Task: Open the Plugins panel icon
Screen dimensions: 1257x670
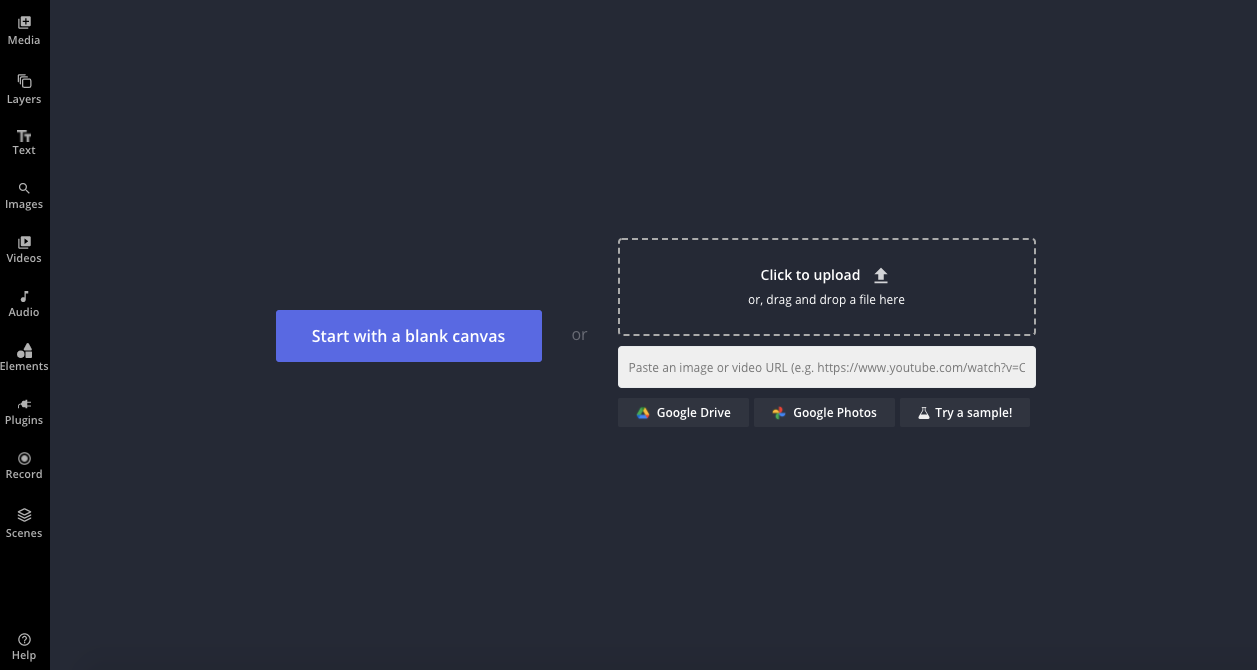Action: click(x=24, y=404)
